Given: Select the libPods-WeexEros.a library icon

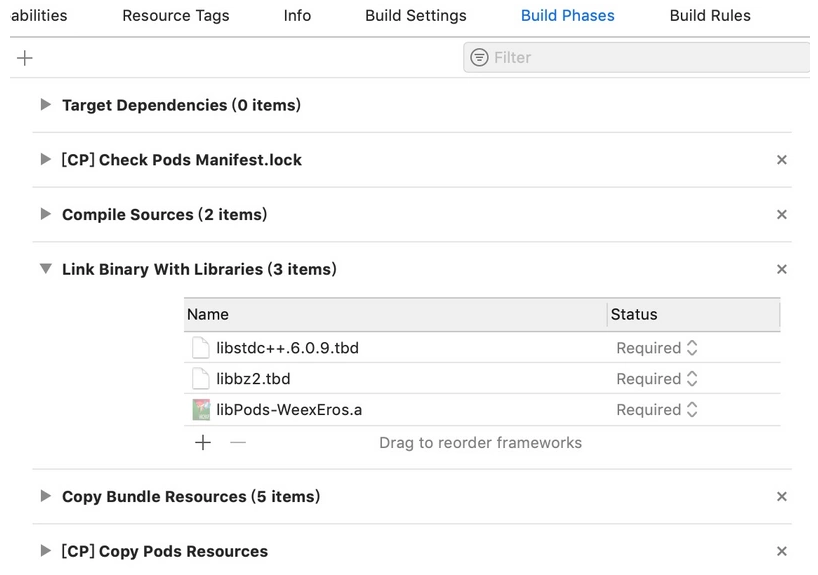Looking at the screenshot, I should (202, 410).
